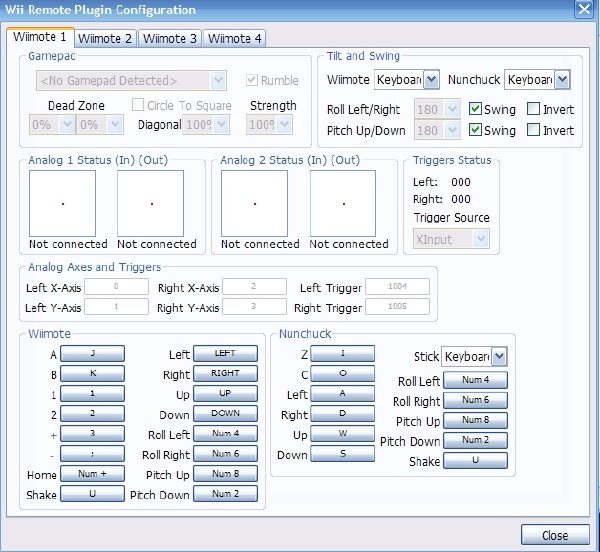Click the Left X-Axis field
This screenshot has width=600, height=552.
(116, 286)
